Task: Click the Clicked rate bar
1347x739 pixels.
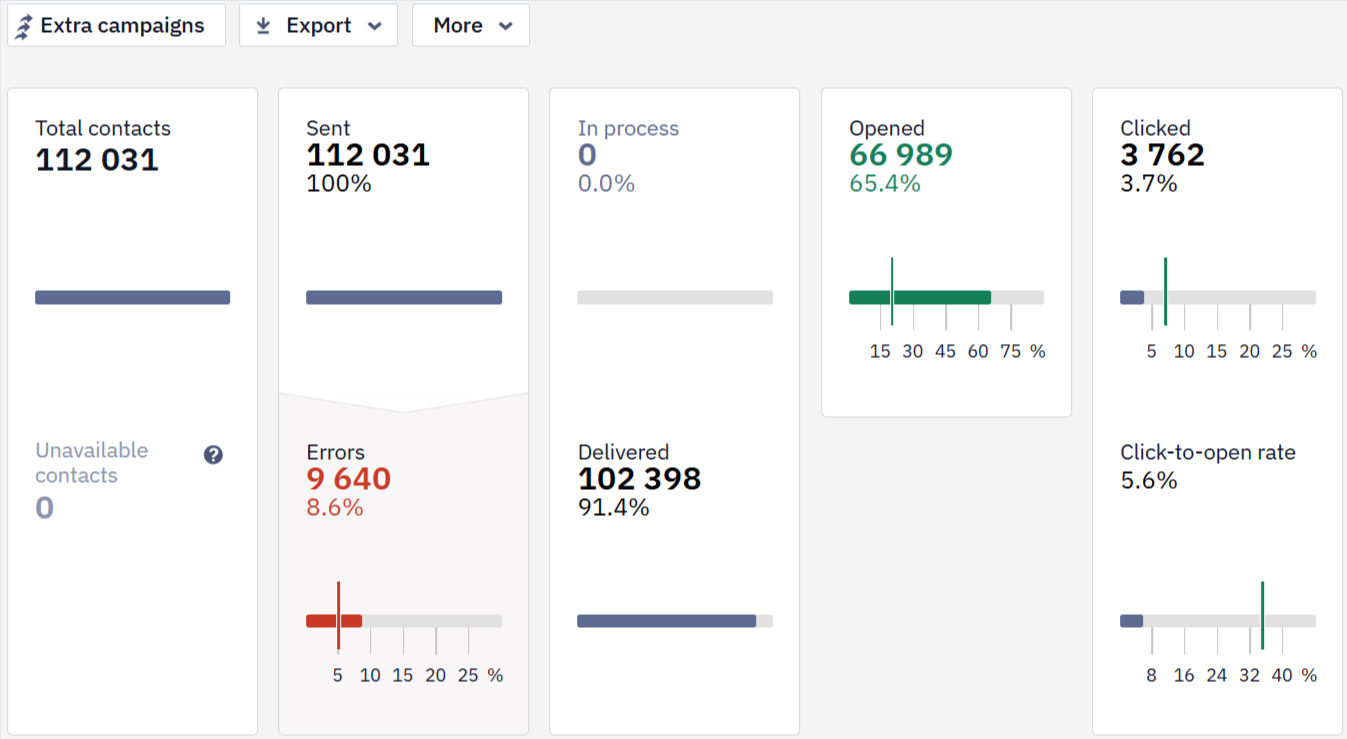Action: [x=1218, y=297]
